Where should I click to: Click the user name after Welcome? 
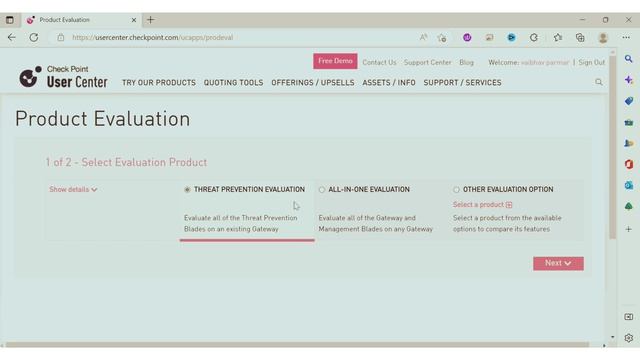pos(544,62)
